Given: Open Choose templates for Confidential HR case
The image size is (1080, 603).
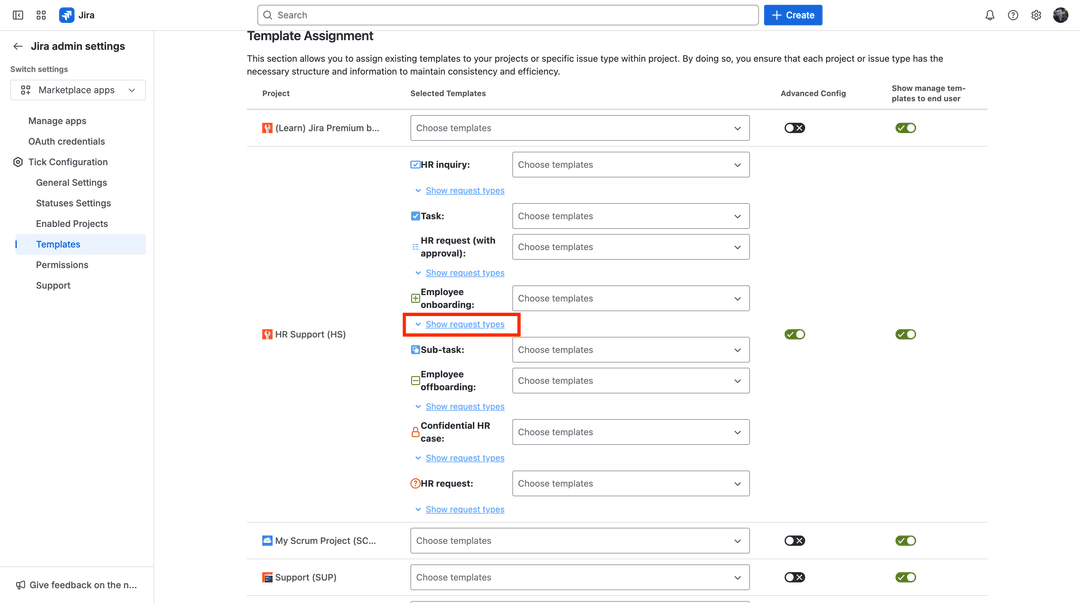Looking at the screenshot, I should [630, 431].
